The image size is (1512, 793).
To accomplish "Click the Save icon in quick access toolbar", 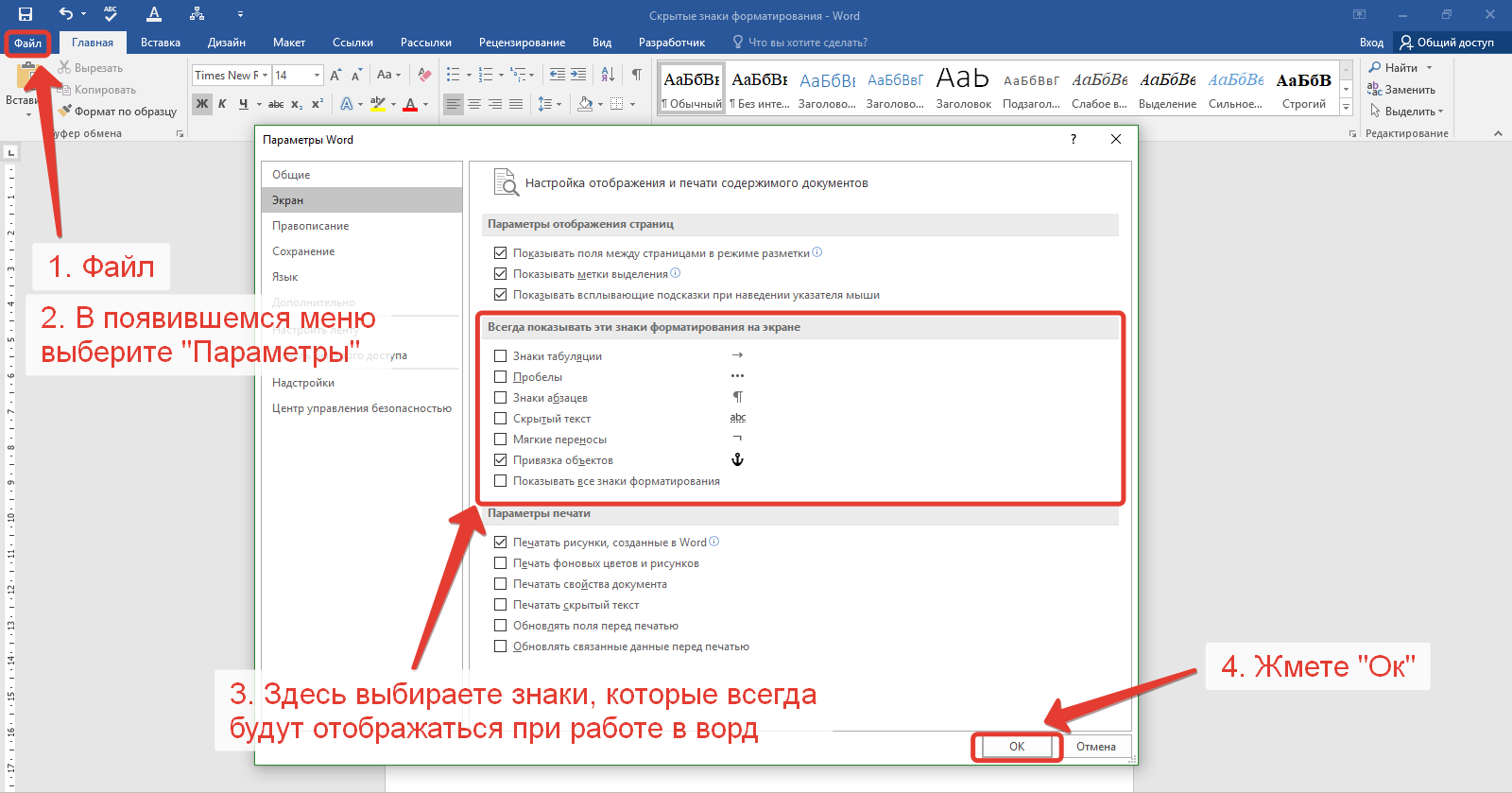I will [26, 14].
